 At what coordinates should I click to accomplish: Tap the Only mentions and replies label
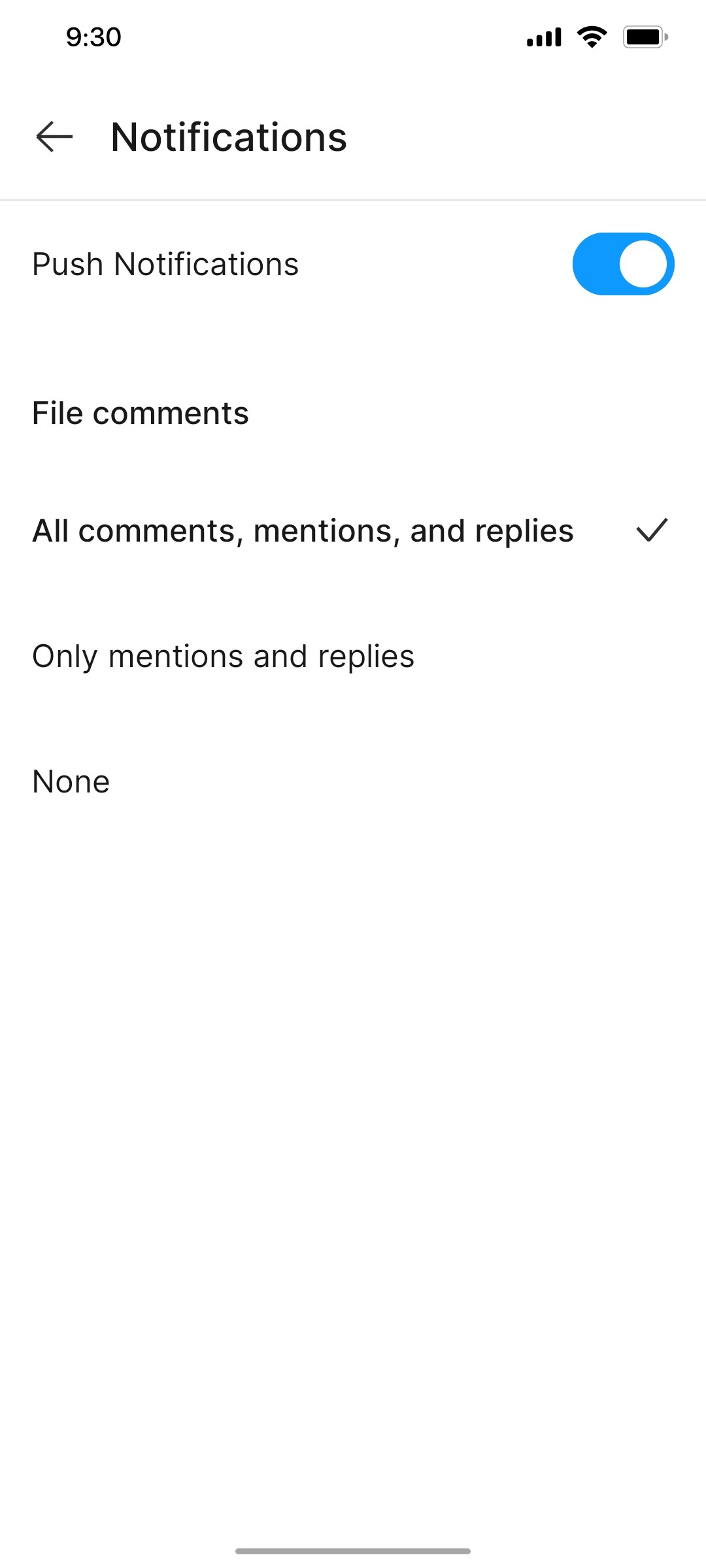tap(223, 655)
